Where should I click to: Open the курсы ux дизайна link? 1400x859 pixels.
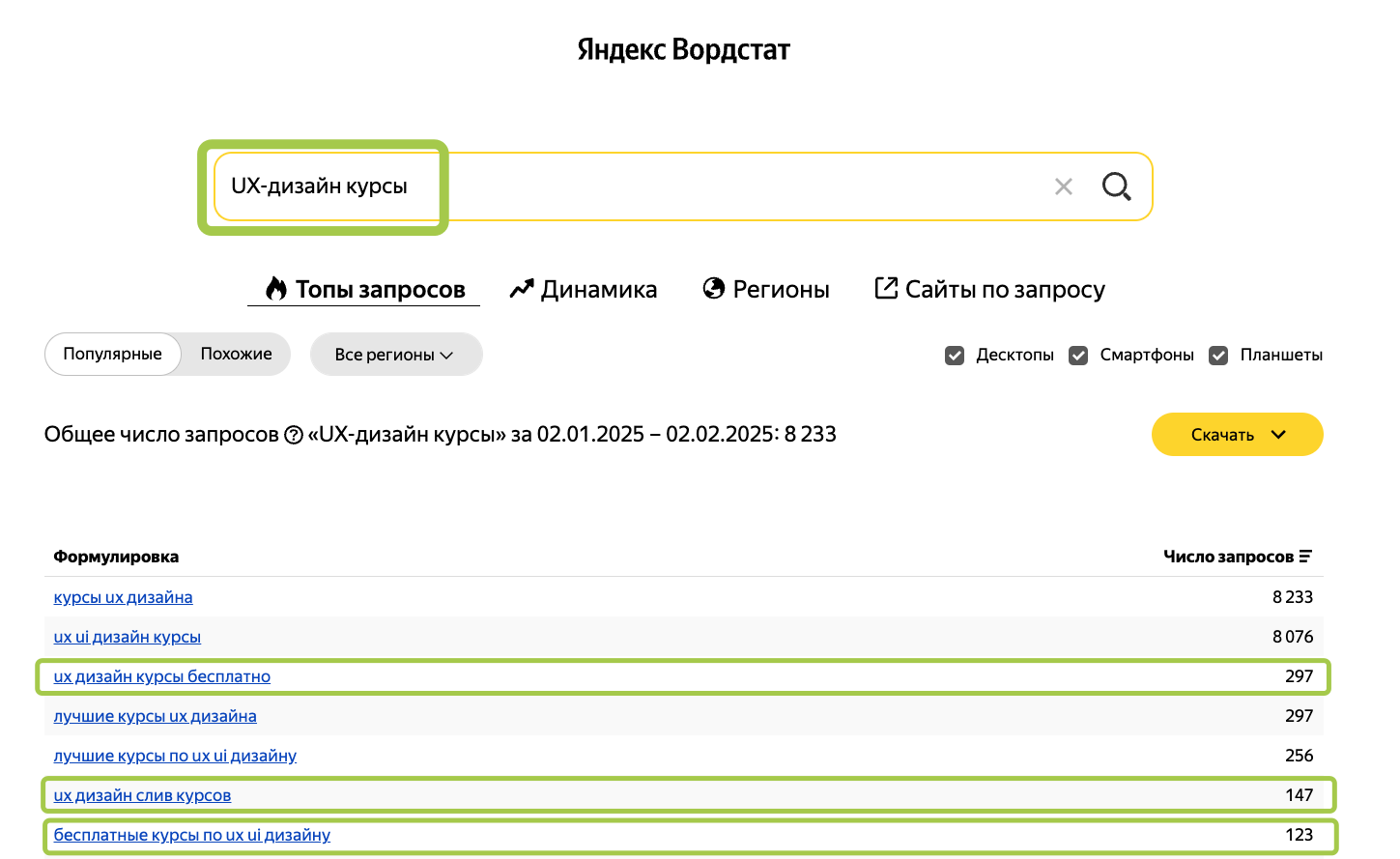[x=123, y=597]
